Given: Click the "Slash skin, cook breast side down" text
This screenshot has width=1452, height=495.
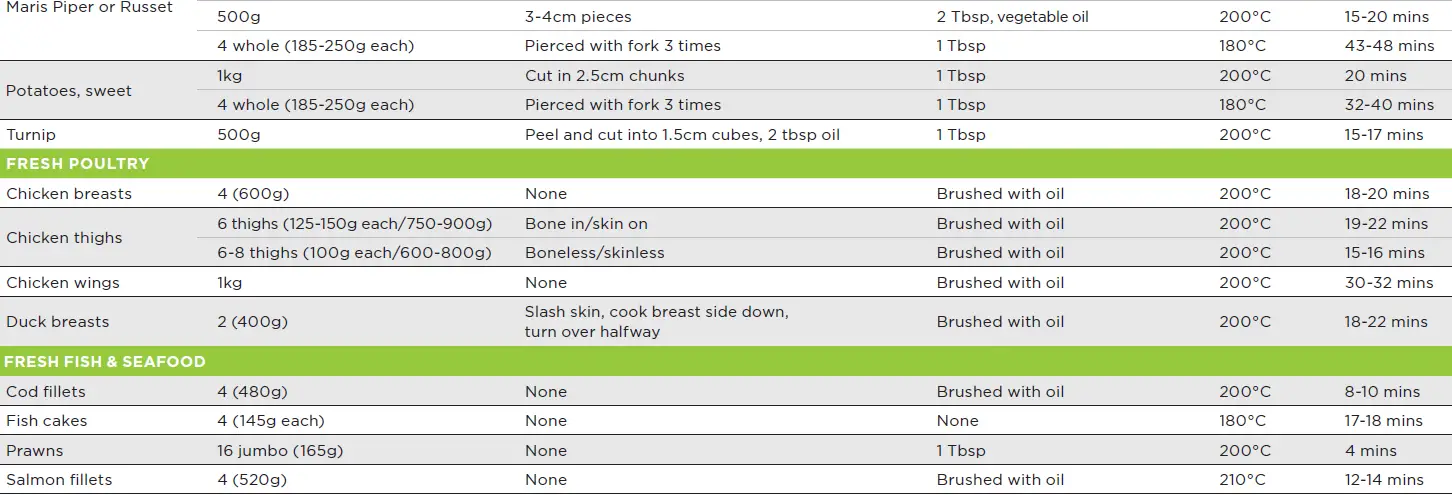Looking at the screenshot, I should click(656, 312).
